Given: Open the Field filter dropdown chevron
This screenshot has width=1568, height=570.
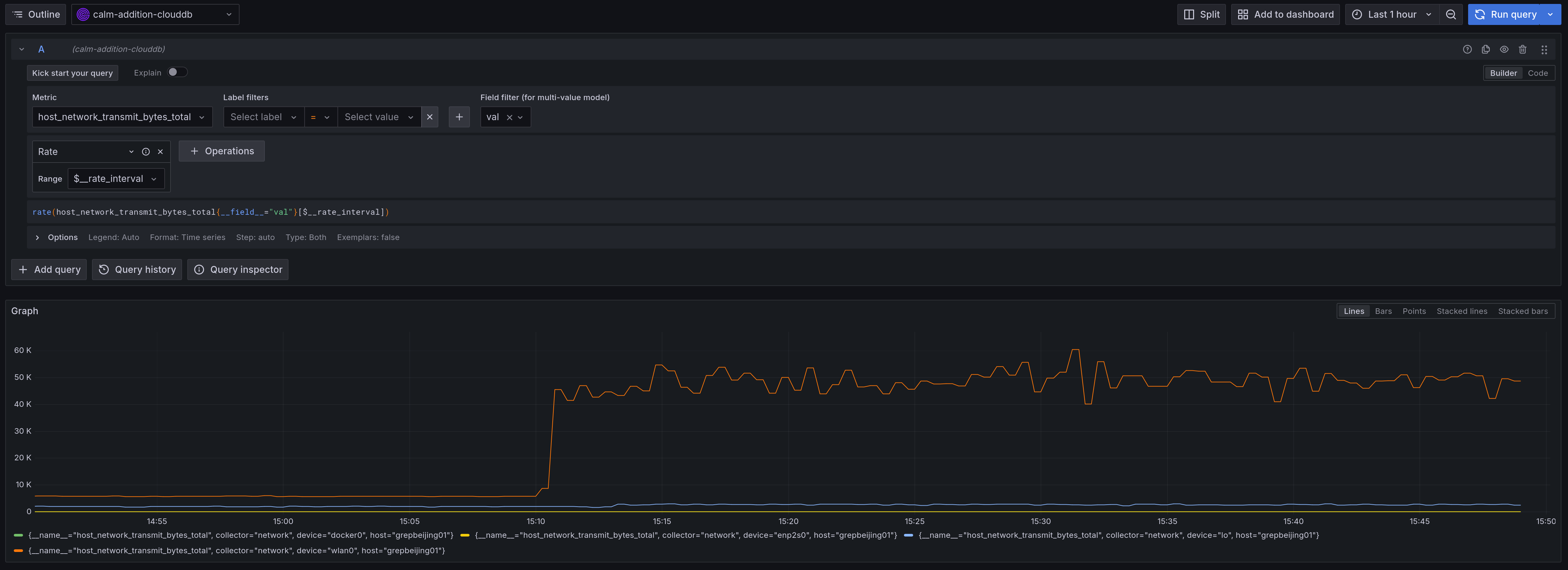Looking at the screenshot, I should pyautogui.click(x=520, y=118).
